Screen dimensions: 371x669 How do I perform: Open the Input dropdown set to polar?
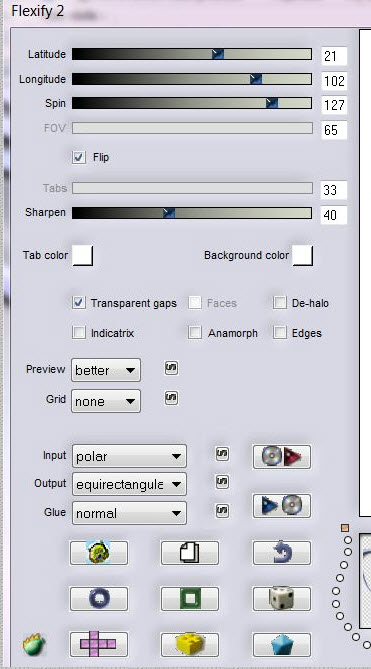pos(129,456)
